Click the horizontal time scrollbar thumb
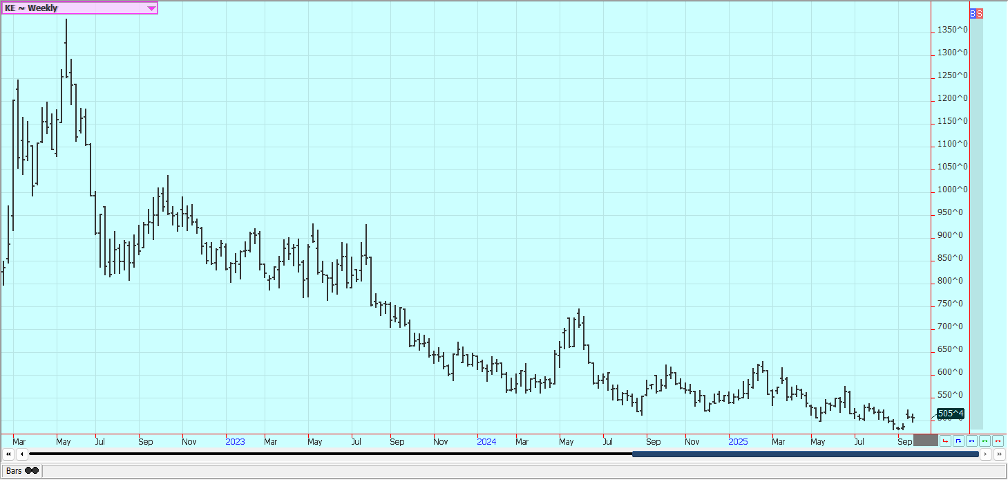 coord(805,454)
